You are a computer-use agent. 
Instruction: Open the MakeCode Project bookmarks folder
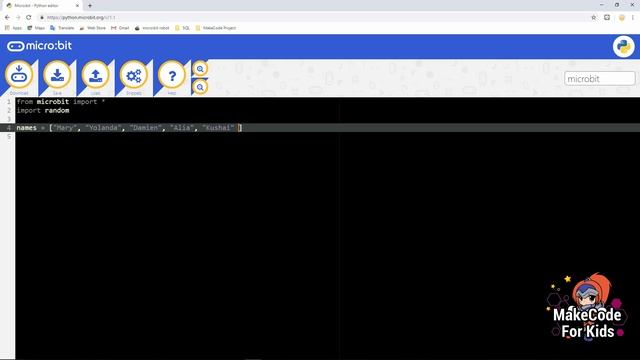click(216, 28)
